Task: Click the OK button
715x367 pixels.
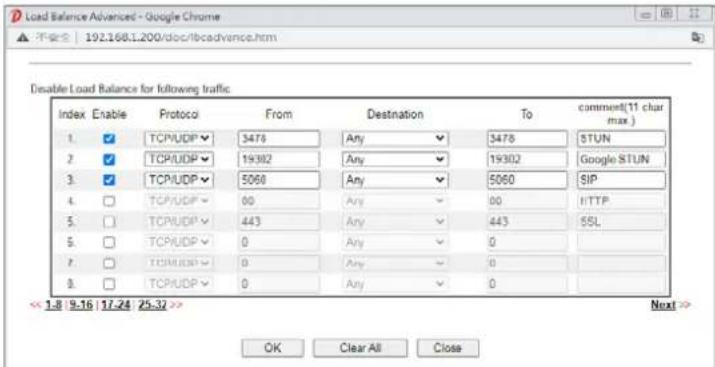Action: pyautogui.click(x=273, y=348)
